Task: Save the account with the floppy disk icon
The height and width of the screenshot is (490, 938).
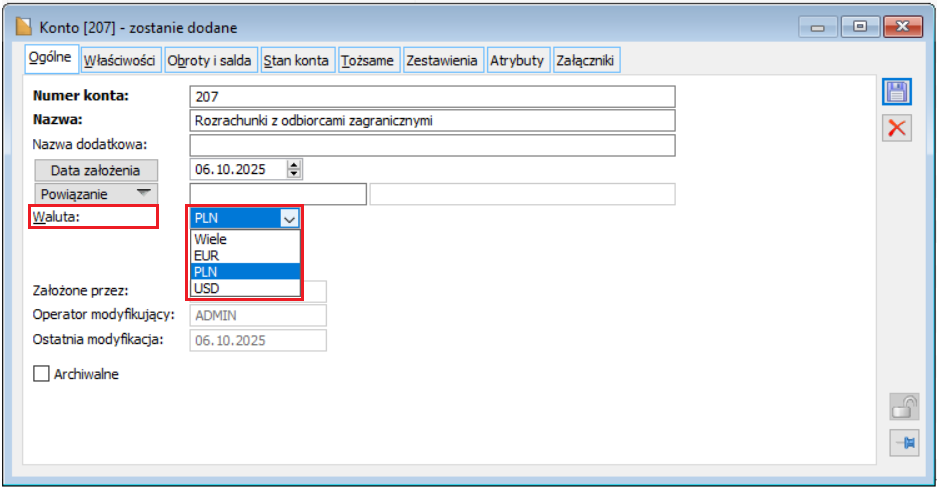Action: (896, 92)
